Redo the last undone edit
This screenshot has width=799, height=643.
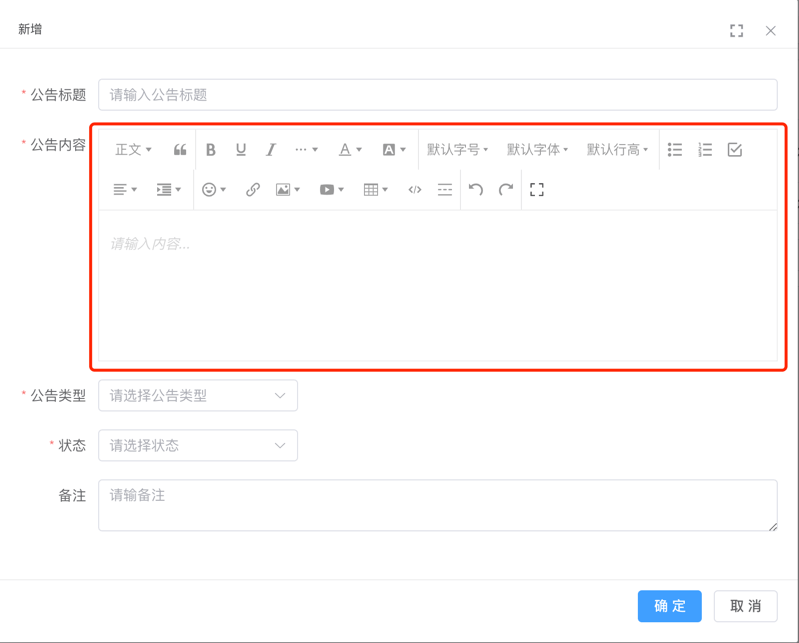click(506, 189)
